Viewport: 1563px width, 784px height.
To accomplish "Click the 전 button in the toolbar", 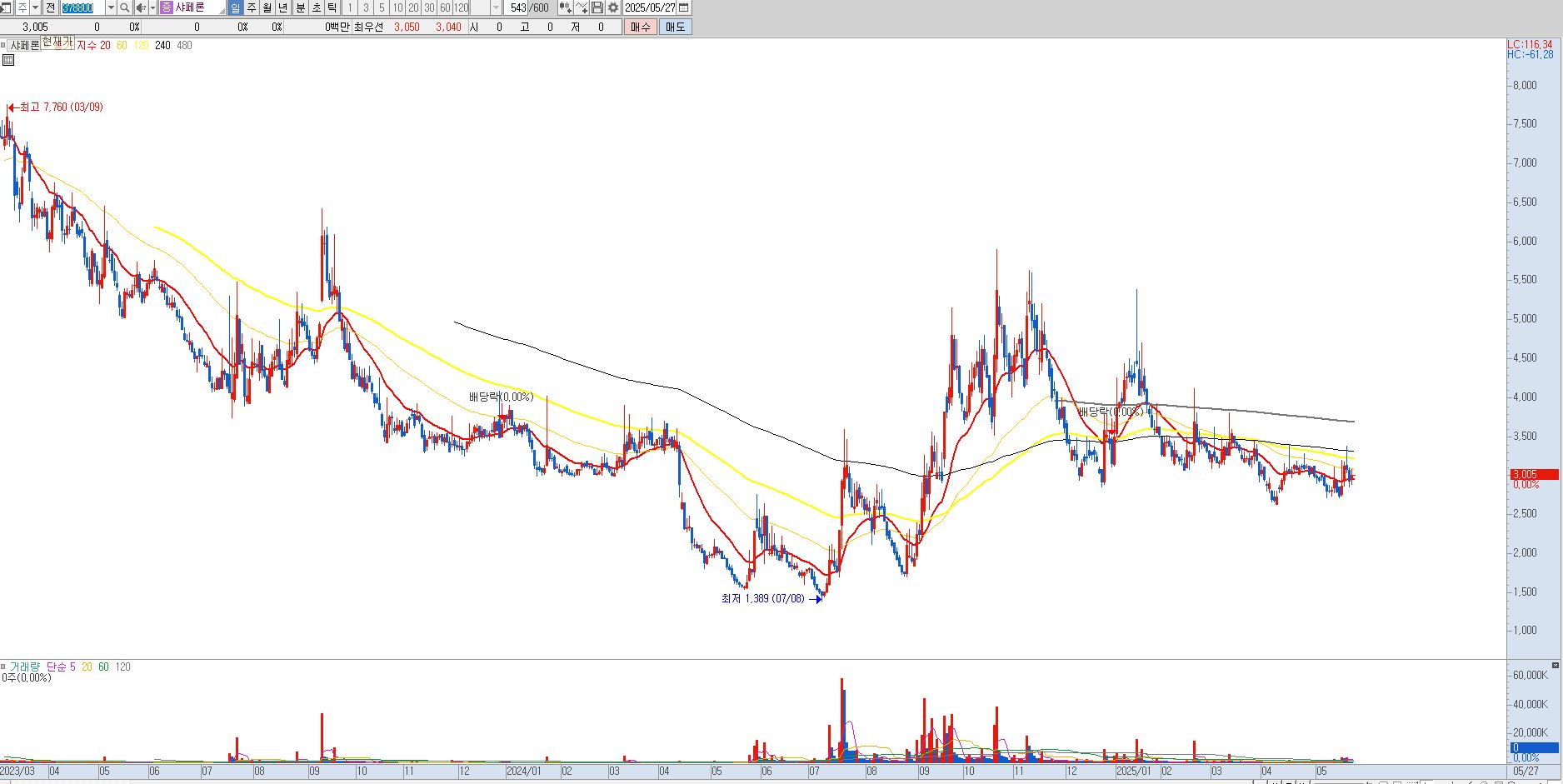I will click(51, 7).
